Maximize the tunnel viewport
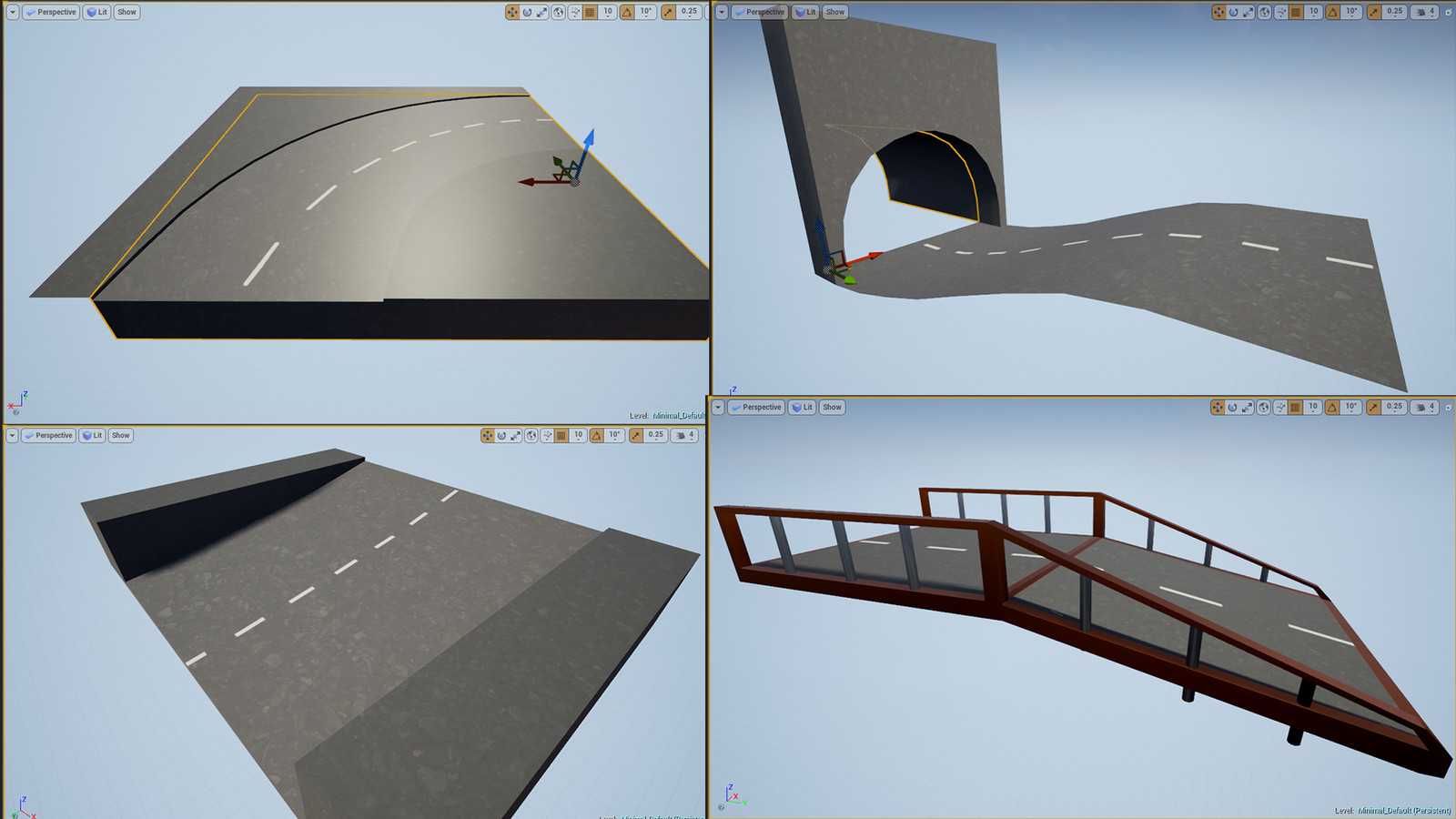Screen dimensions: 1456x819 click(1448, 12)
